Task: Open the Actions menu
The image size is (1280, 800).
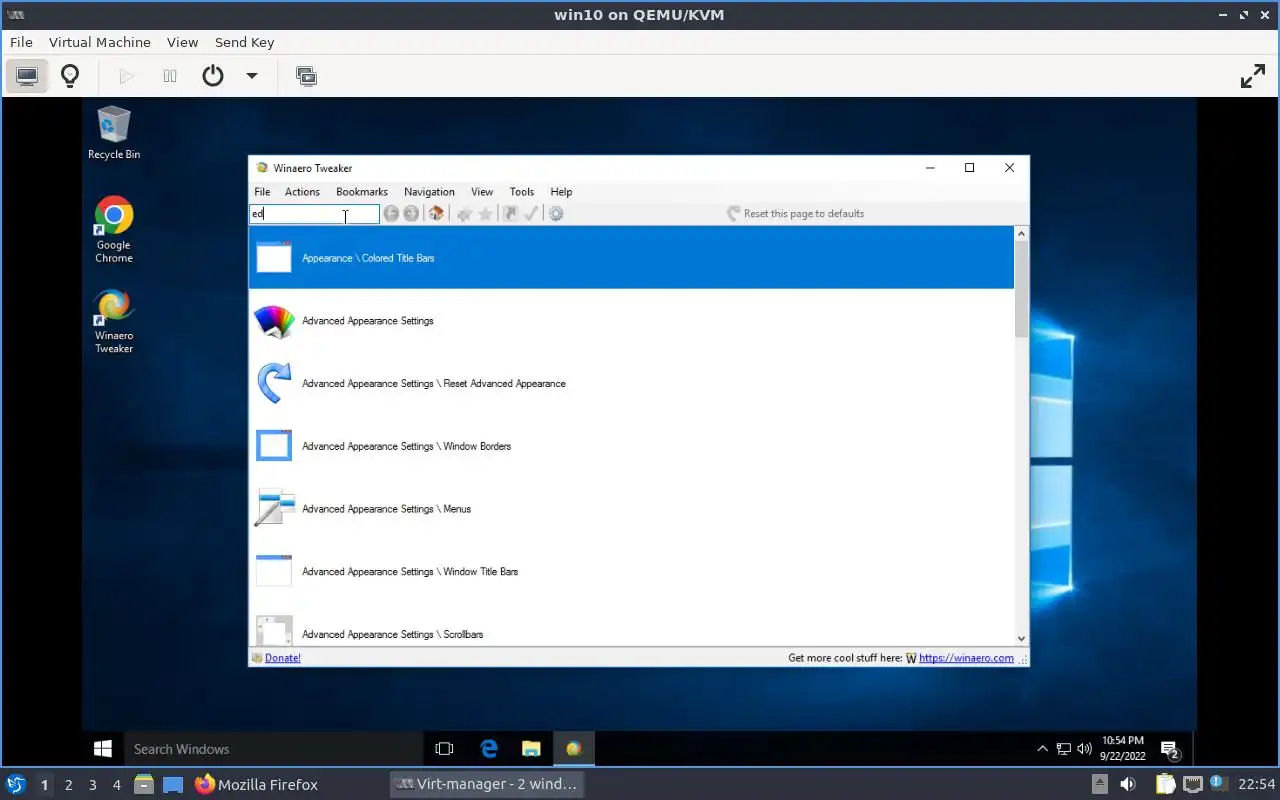Action: pos(302,191)
